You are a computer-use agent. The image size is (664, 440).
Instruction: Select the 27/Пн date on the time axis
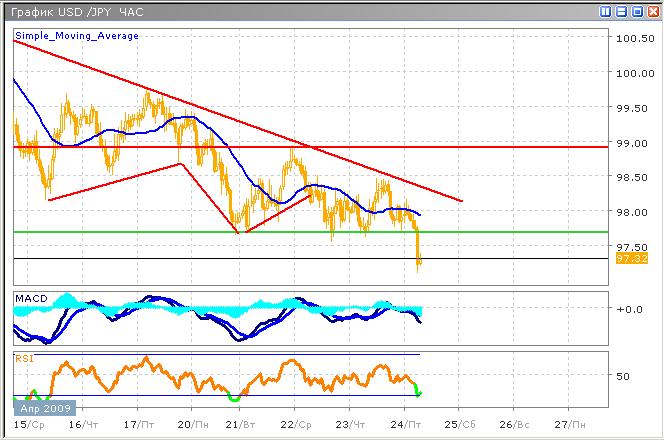click(566, 424)
